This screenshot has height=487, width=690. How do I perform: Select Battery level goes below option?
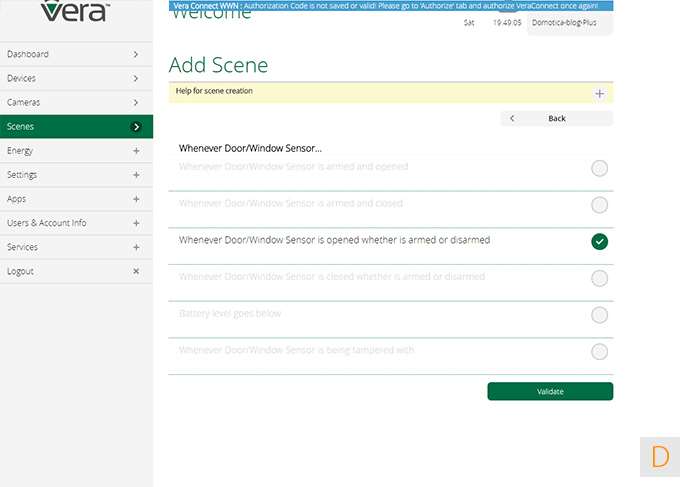pos(599,315)
